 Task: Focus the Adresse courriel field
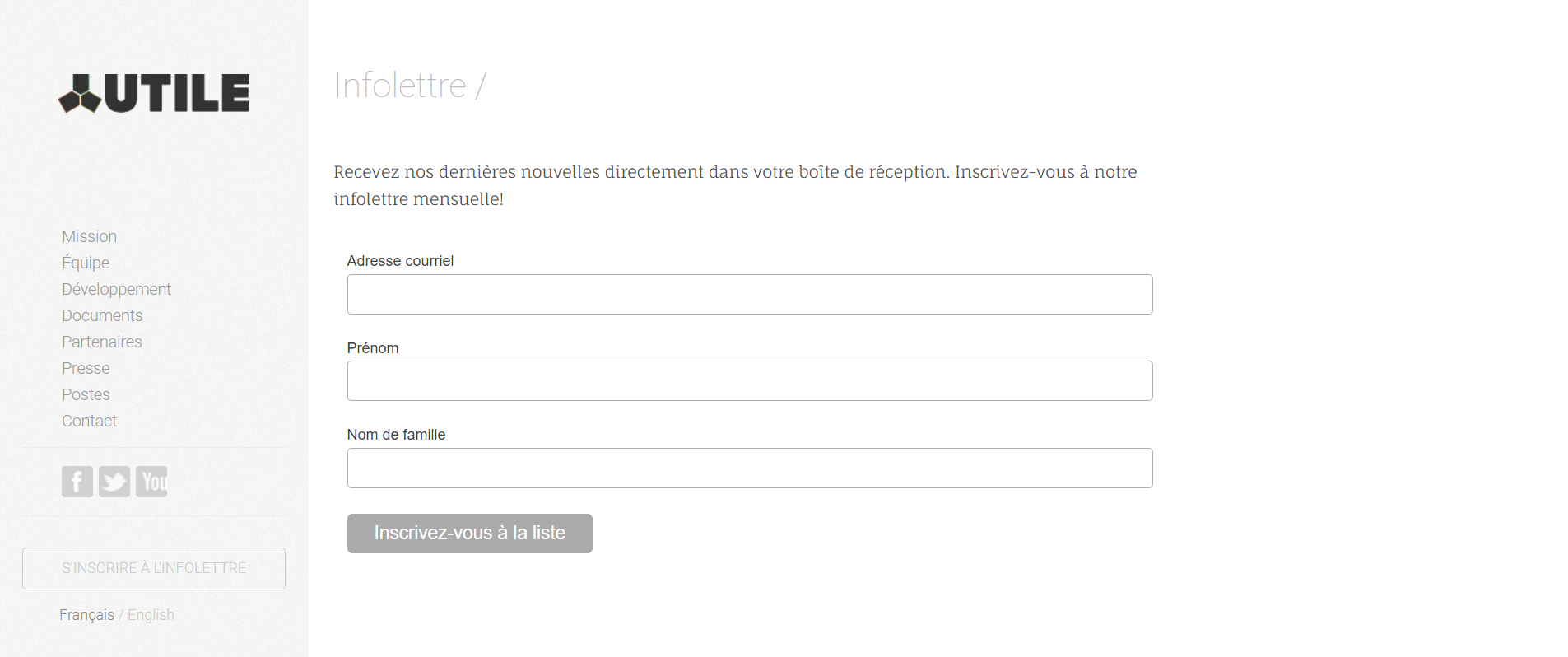coord(749,294)
